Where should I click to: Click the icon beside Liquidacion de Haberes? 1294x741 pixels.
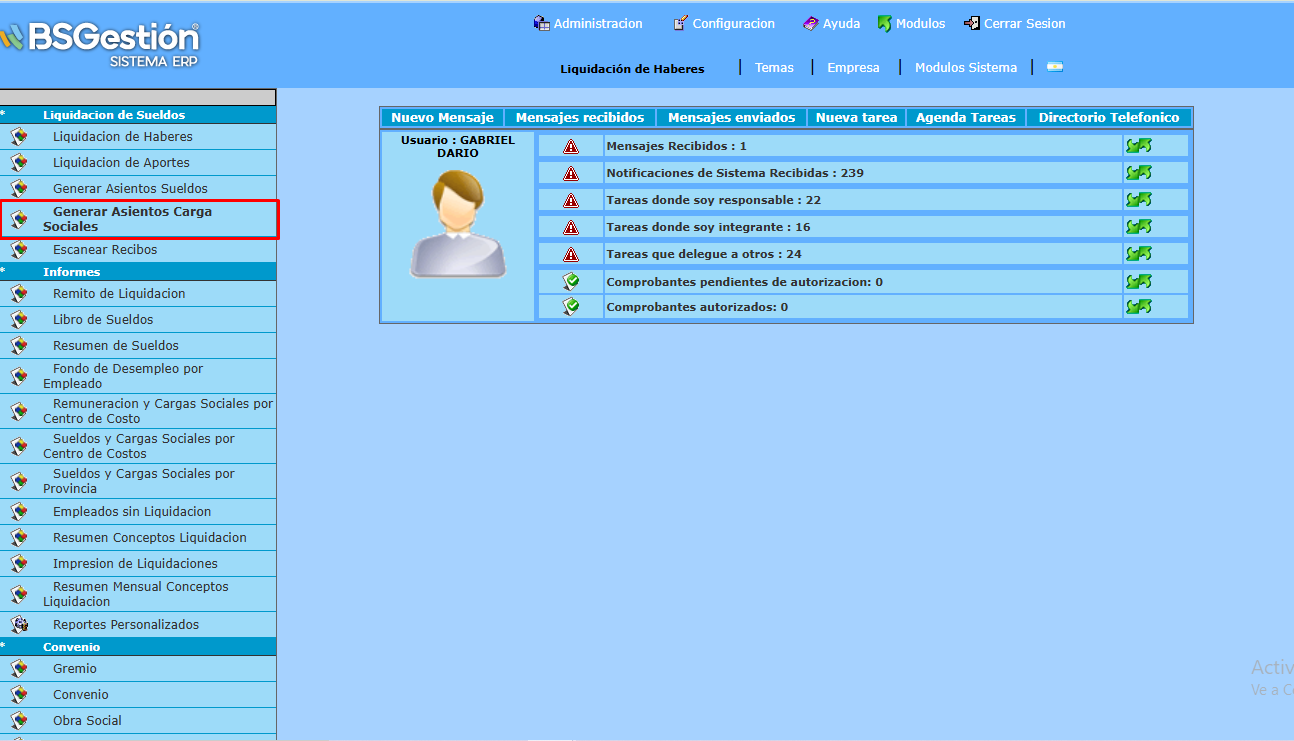pos(19,137)
